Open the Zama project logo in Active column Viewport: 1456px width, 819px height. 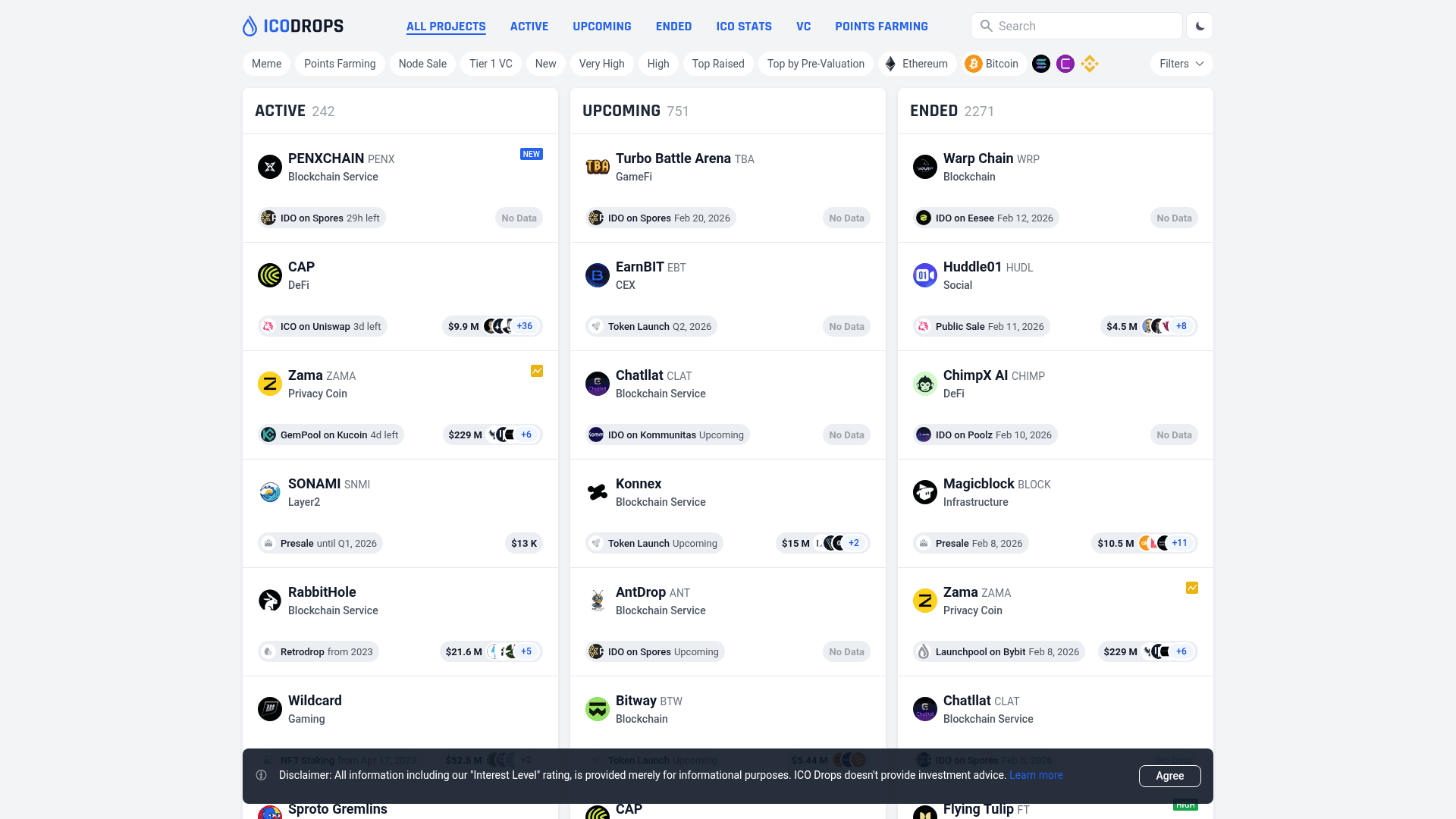click(x=269, y=384)
